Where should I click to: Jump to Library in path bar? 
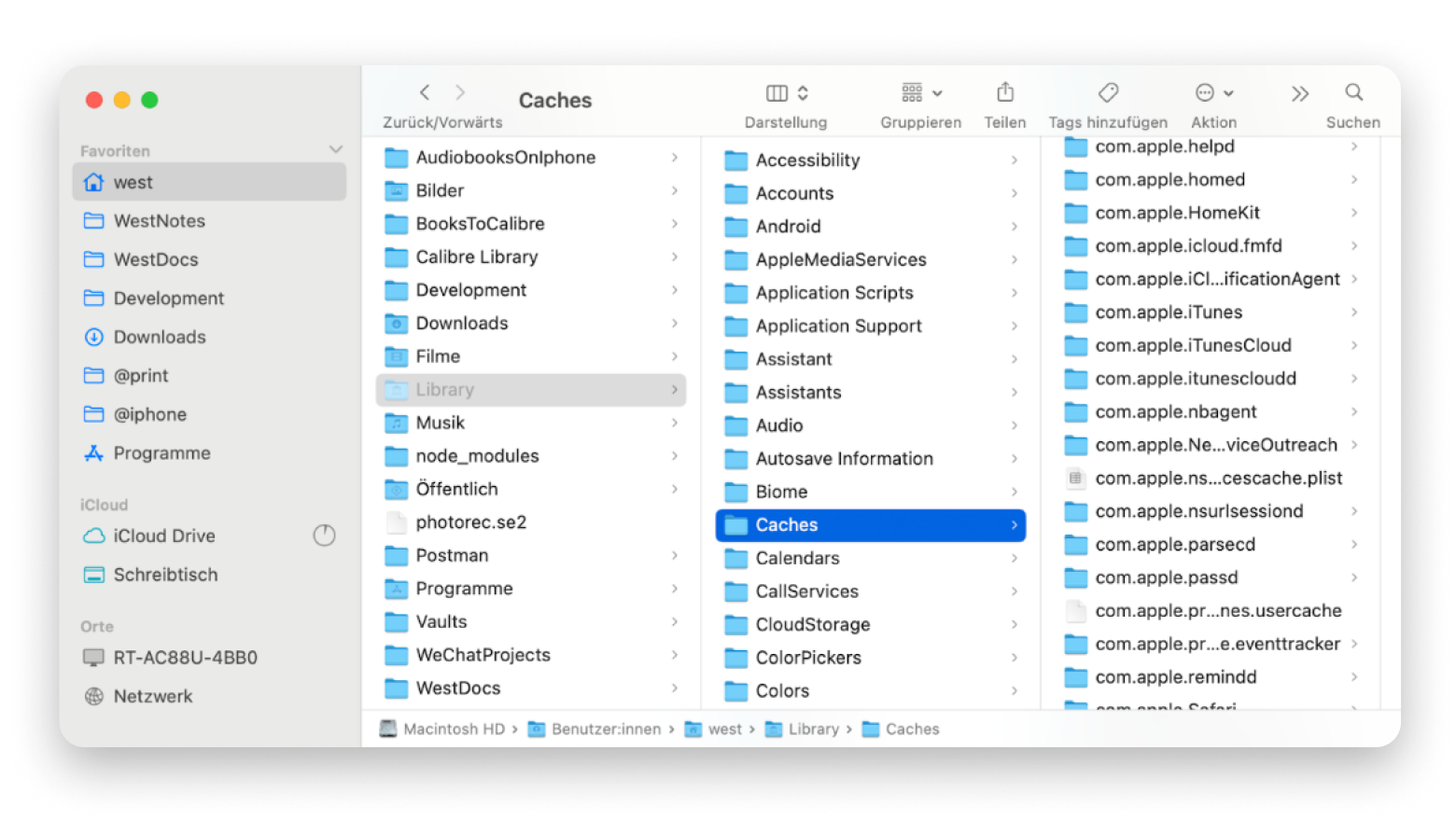803,730
